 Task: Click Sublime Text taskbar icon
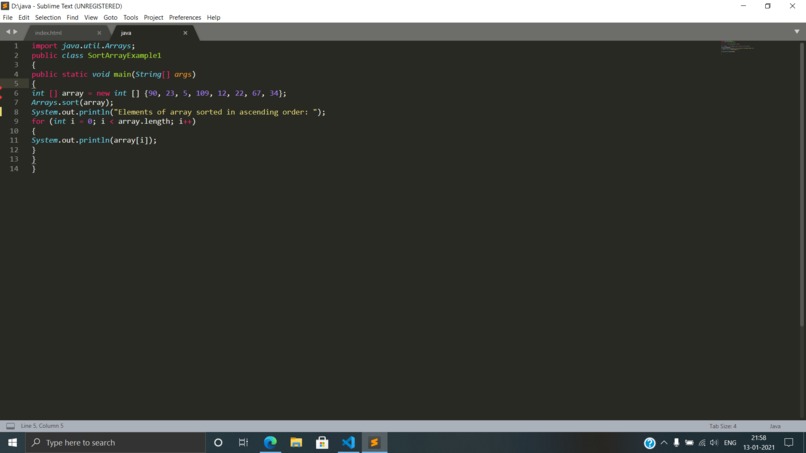coord(374,443)
